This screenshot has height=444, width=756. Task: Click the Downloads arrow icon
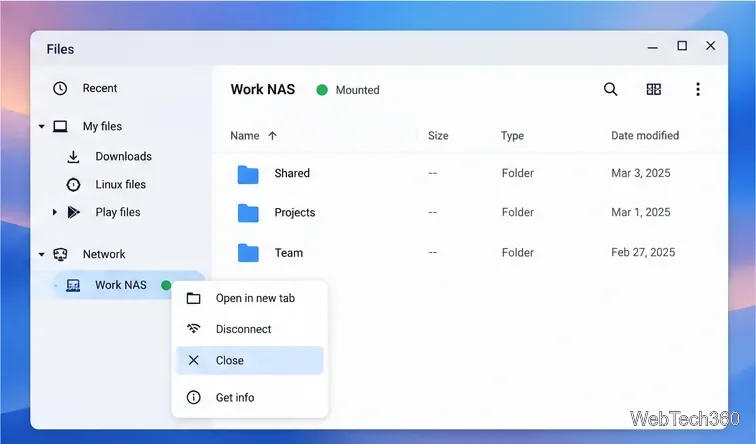73,157
